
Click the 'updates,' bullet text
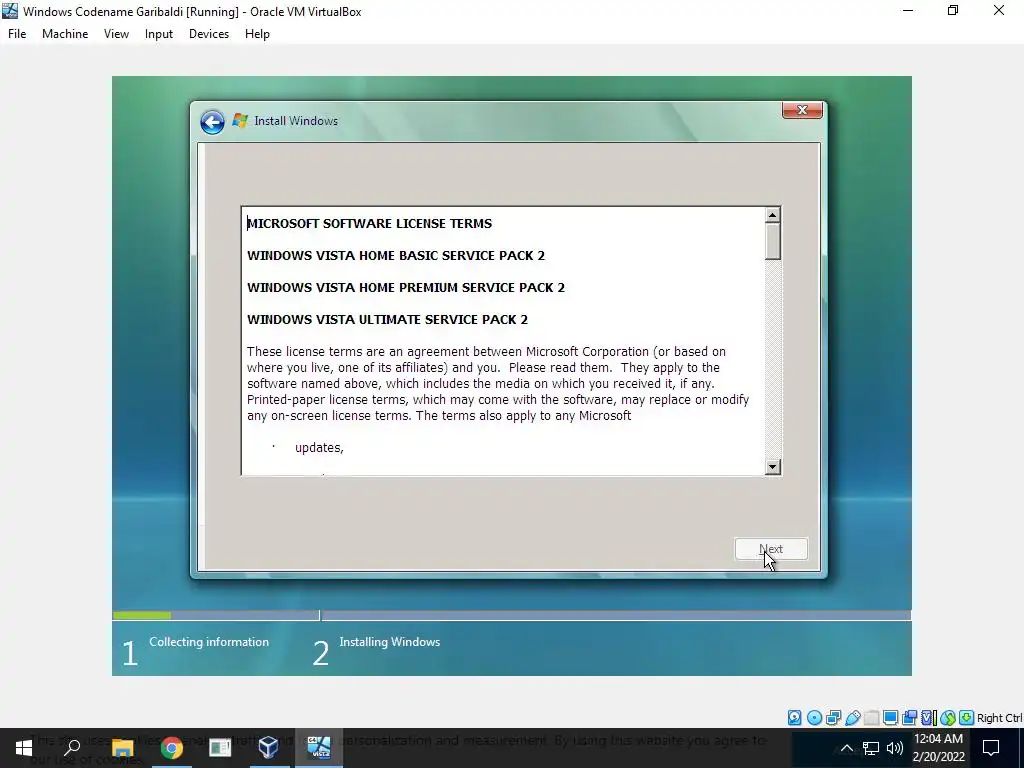(319, 447)
